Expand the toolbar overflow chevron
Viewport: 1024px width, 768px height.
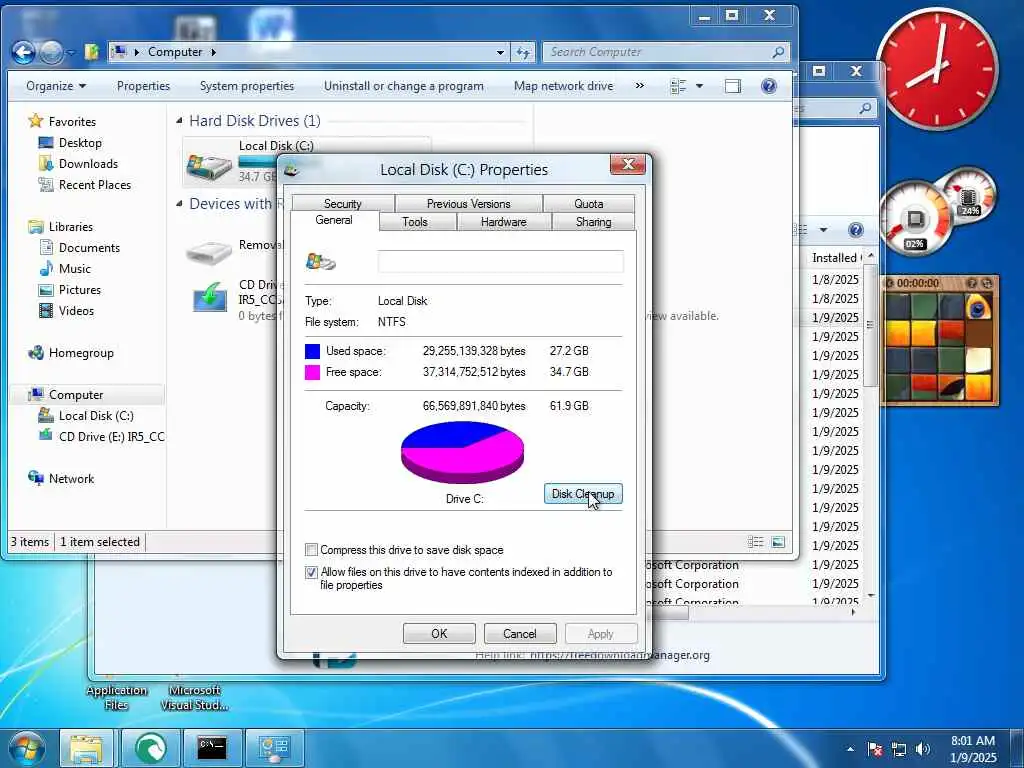[639, 86]
